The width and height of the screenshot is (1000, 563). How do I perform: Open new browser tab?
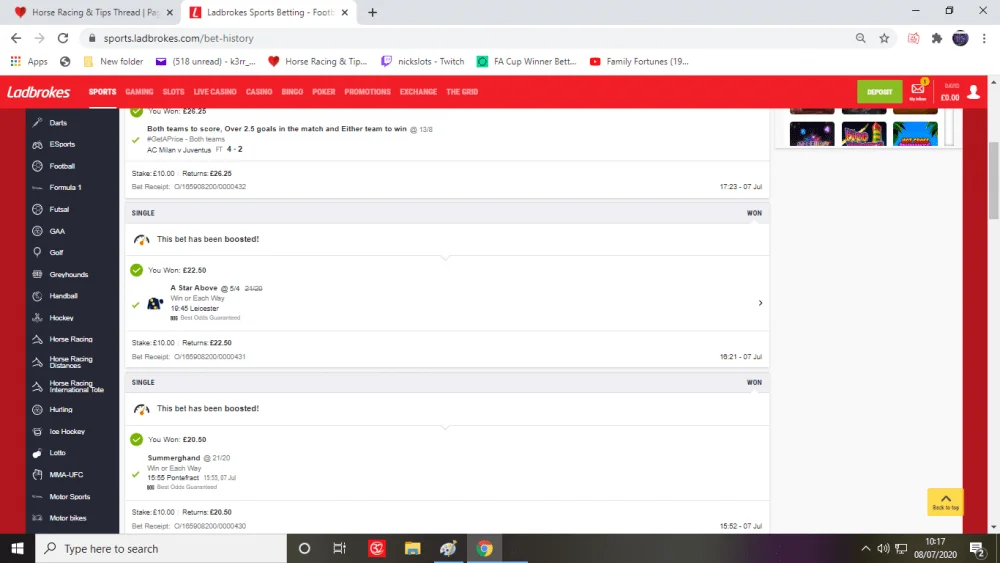click(372, 12)
